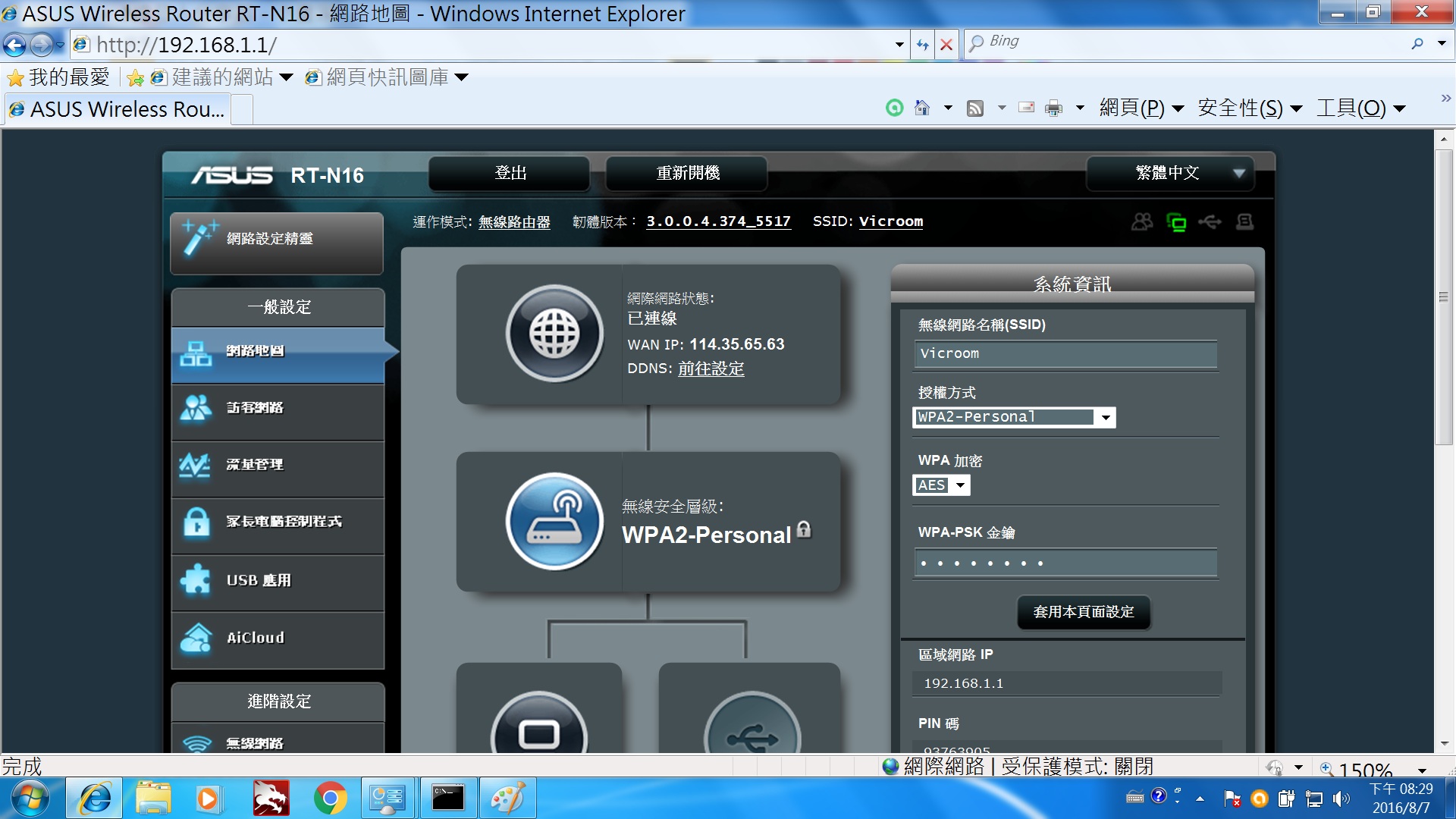Click the IE Forward navigation button

[41, 45]
